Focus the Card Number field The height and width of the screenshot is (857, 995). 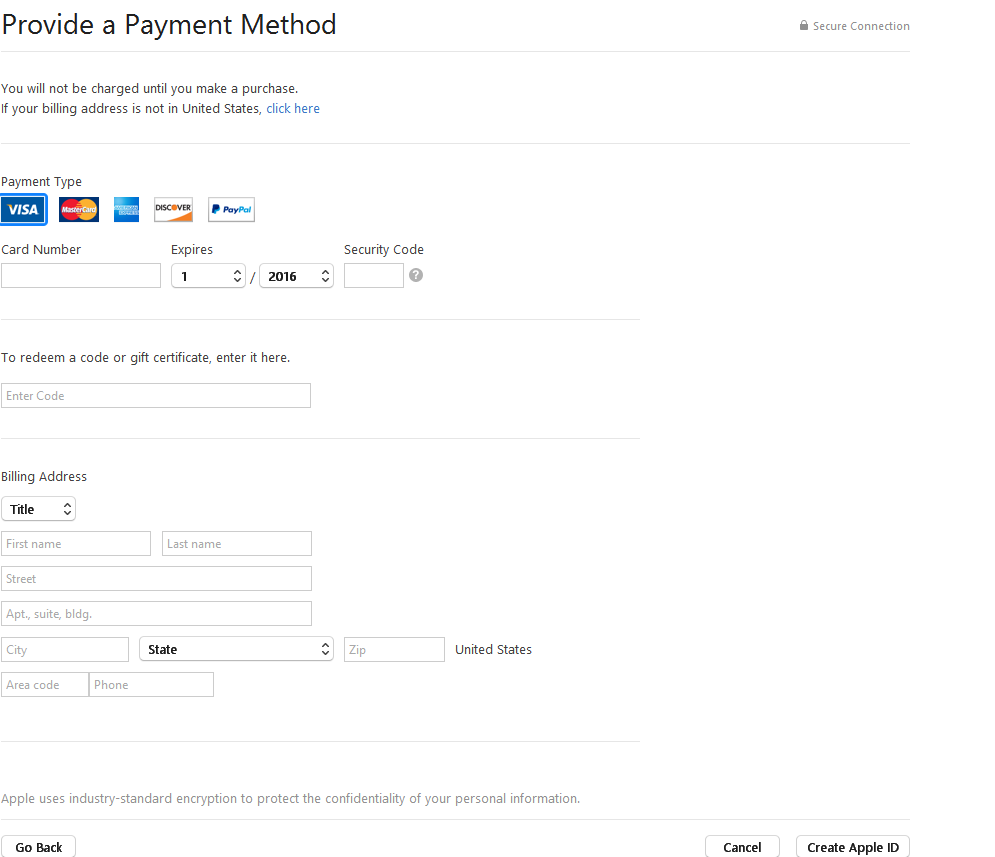(x=81, y=276)
